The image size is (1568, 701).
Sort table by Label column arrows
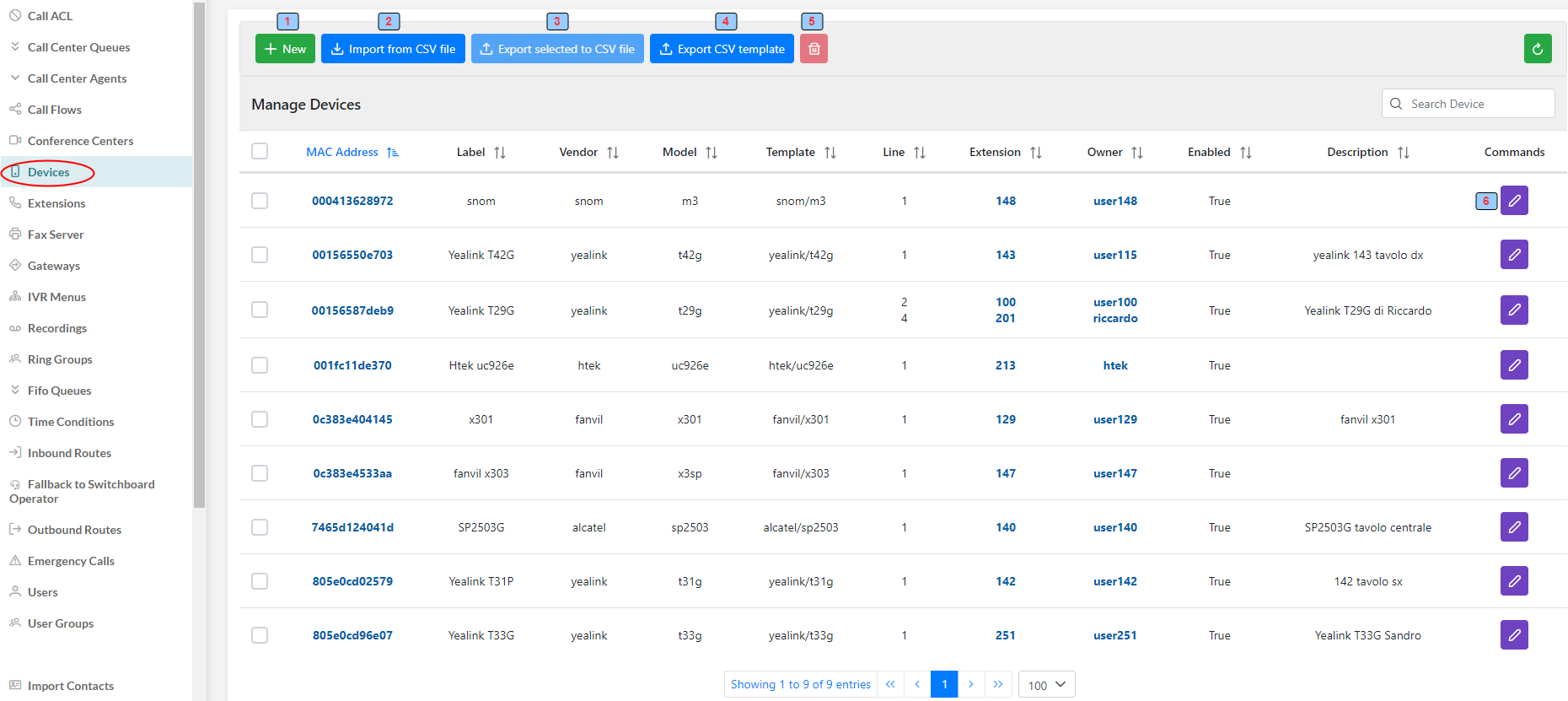(500, 153)
